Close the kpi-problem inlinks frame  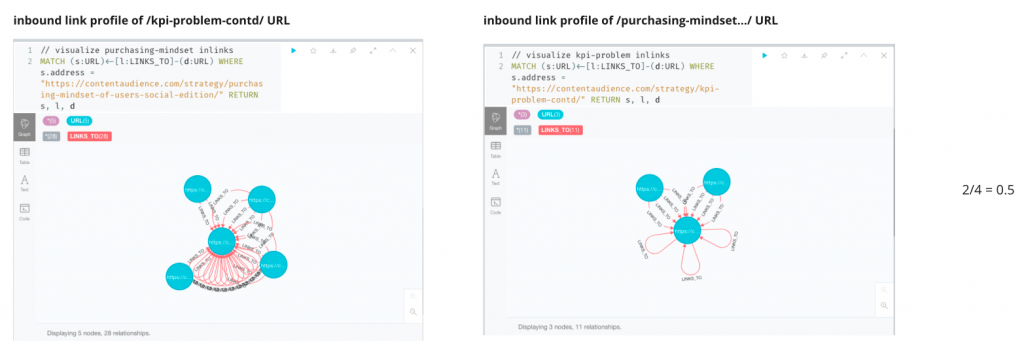coord(883,56)
